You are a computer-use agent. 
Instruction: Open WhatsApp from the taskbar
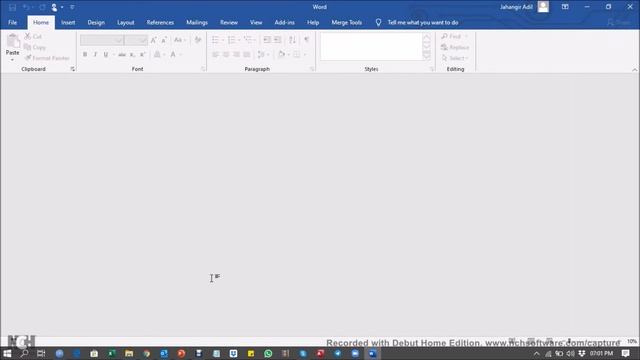coord(268,353)
